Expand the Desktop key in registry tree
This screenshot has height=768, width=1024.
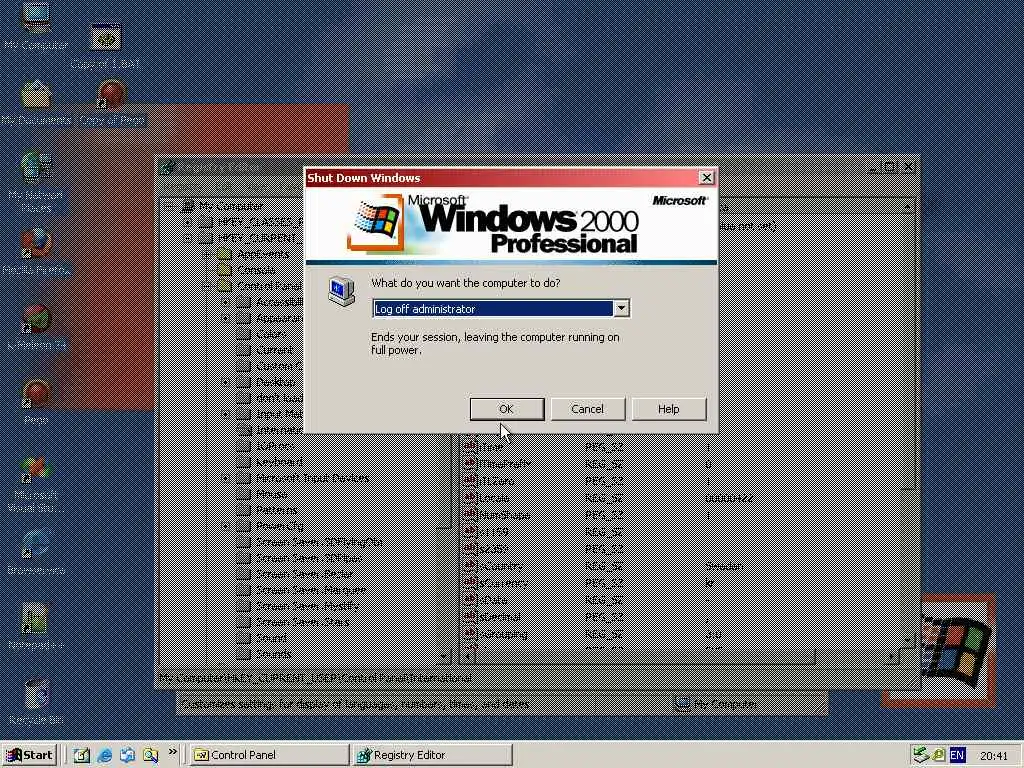pyautogui.click(x=225, y=382)
